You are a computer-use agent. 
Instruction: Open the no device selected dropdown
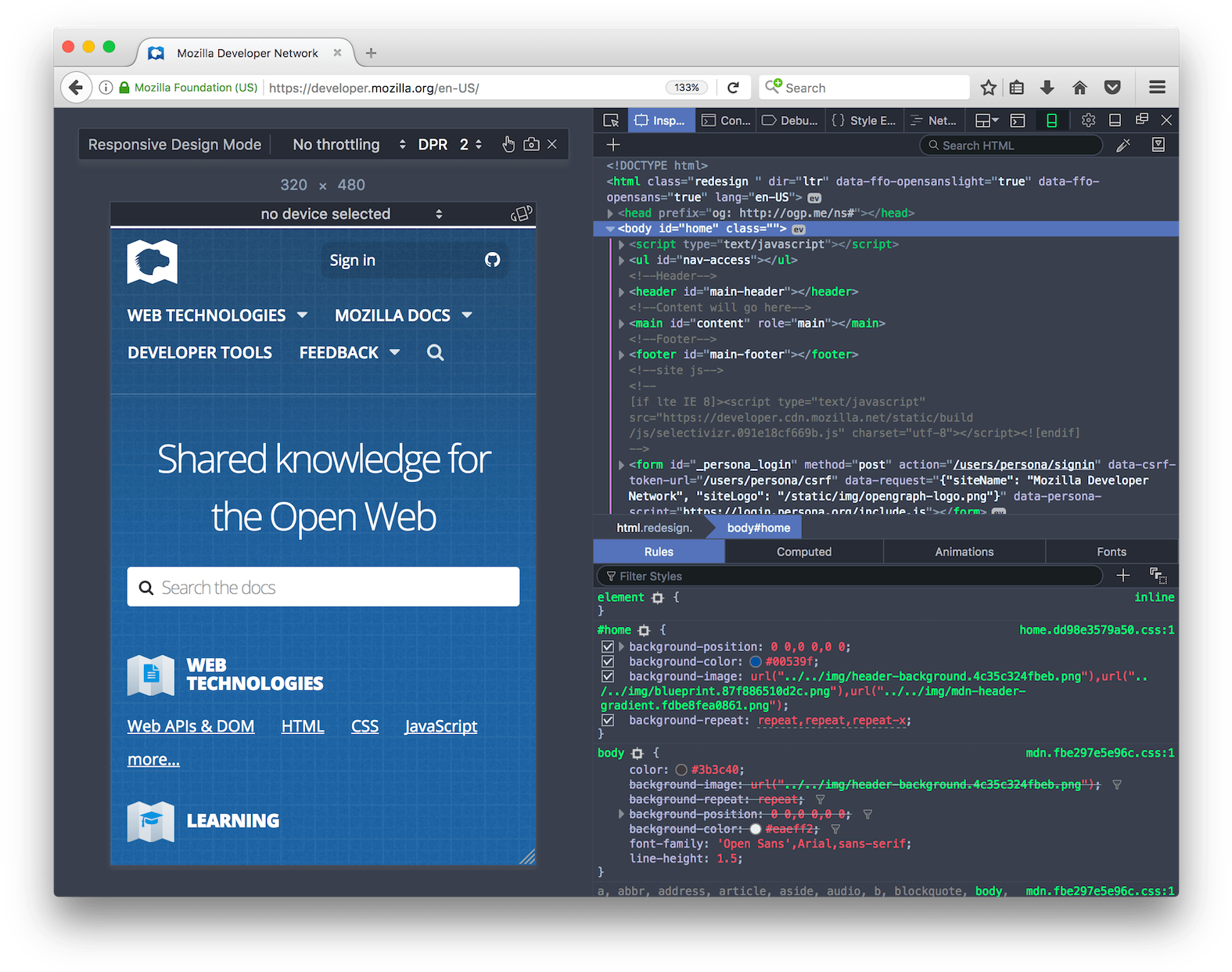click(x=352, y=214)
